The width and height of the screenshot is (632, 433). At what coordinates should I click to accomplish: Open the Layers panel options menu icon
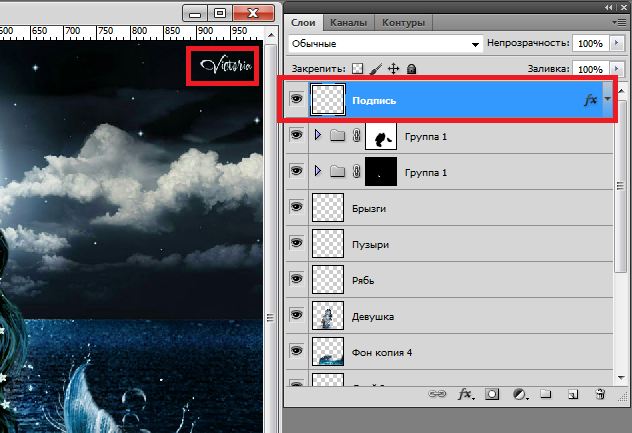pos(619,23)
